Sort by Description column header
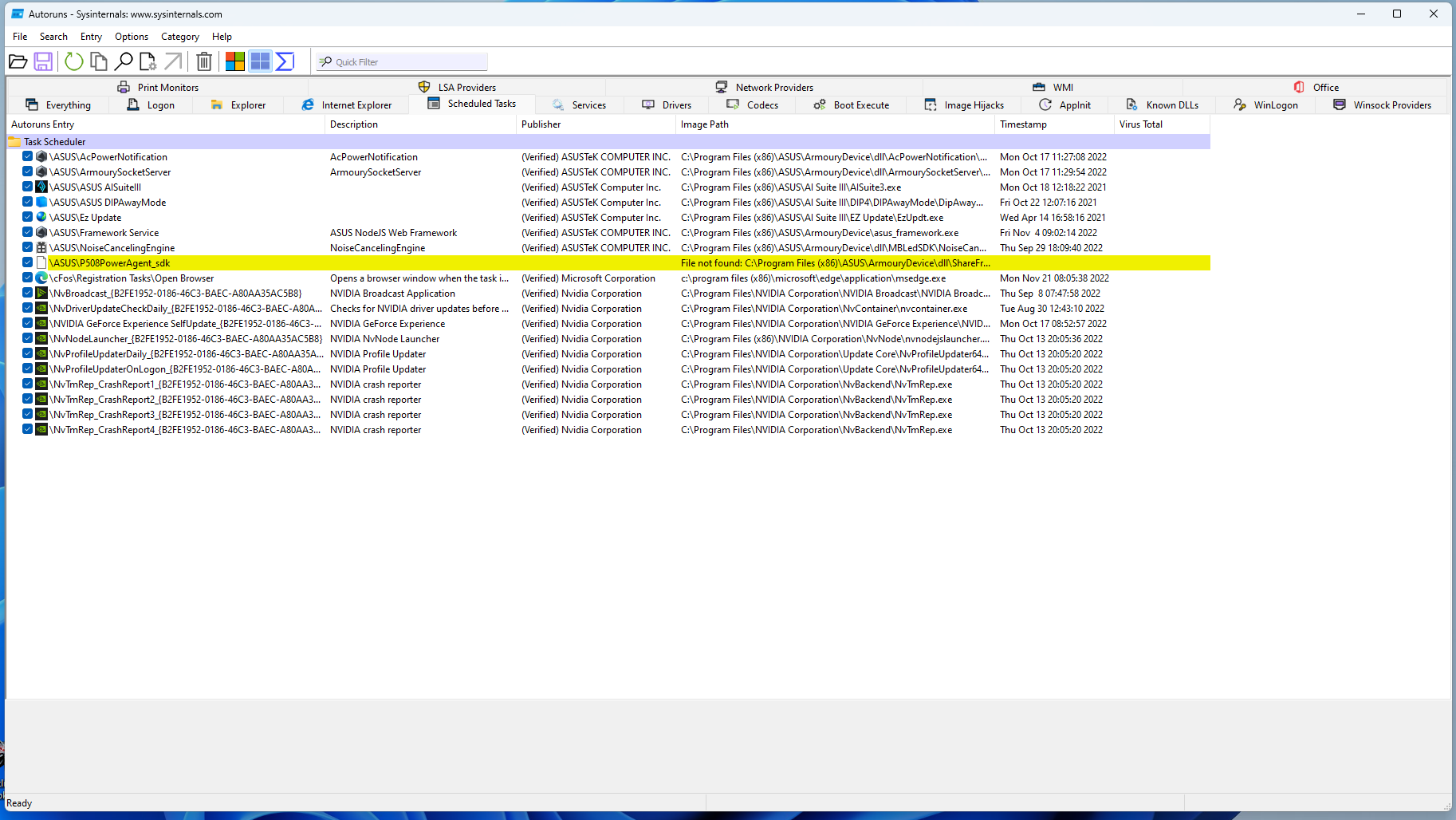The width and height of the screenshot is (1456, 820). (x=421, y=124)
